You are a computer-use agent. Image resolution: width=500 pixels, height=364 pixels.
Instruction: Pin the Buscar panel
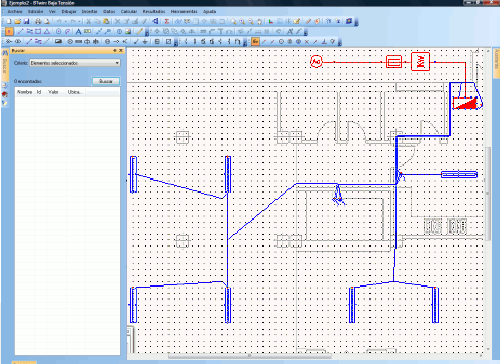[x=115, y=51]
